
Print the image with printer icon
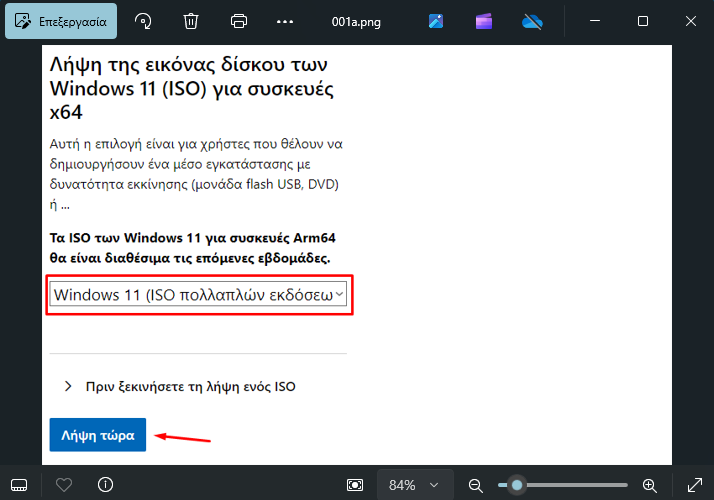239,21
